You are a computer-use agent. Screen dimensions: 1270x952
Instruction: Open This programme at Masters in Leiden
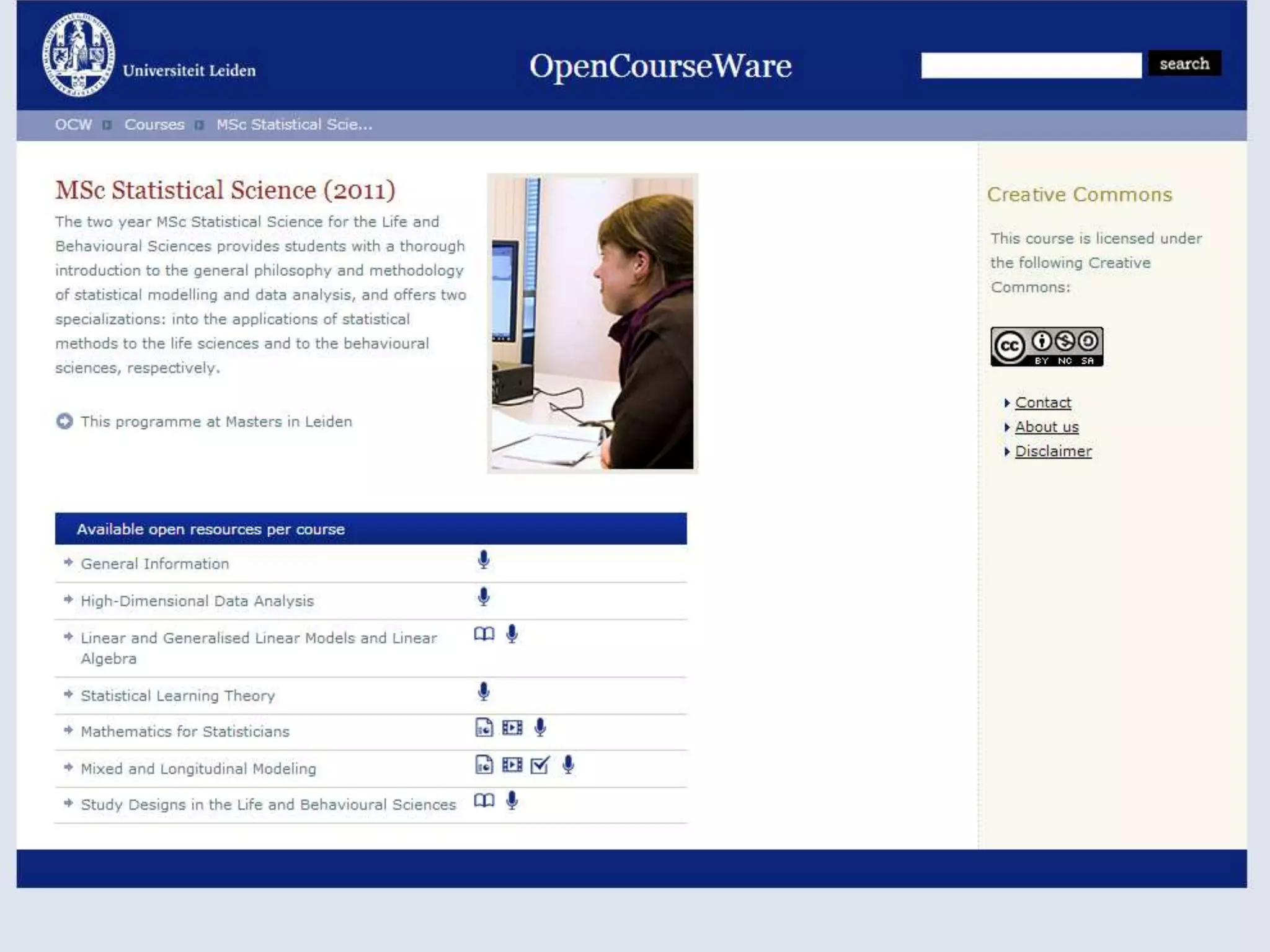coord(216,422)
